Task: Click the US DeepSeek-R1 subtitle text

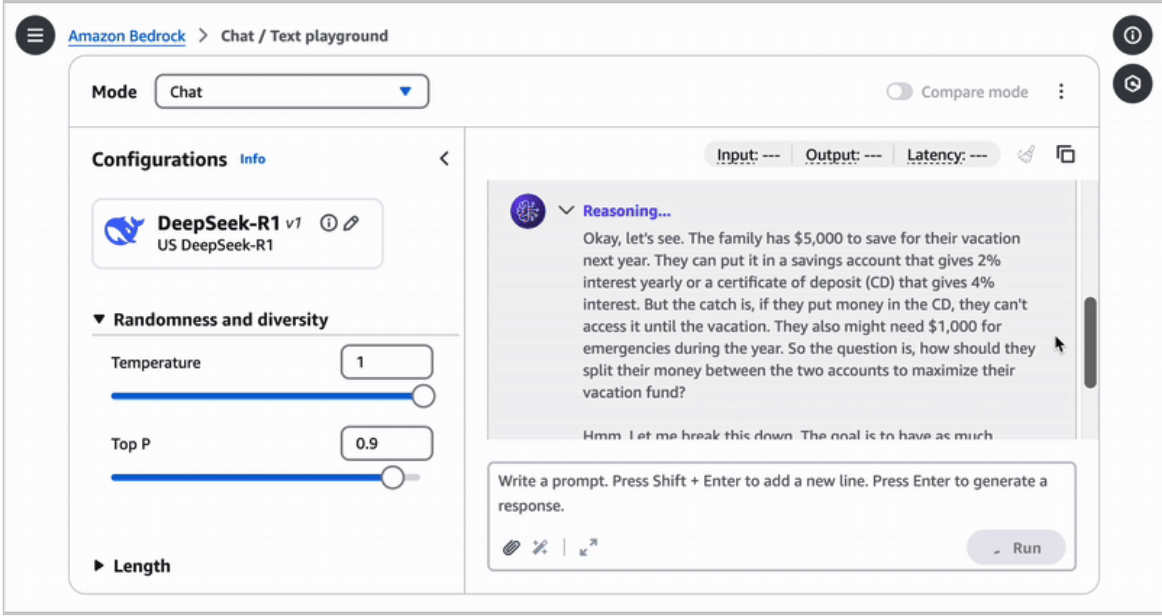Action: [x=216, y=245]
